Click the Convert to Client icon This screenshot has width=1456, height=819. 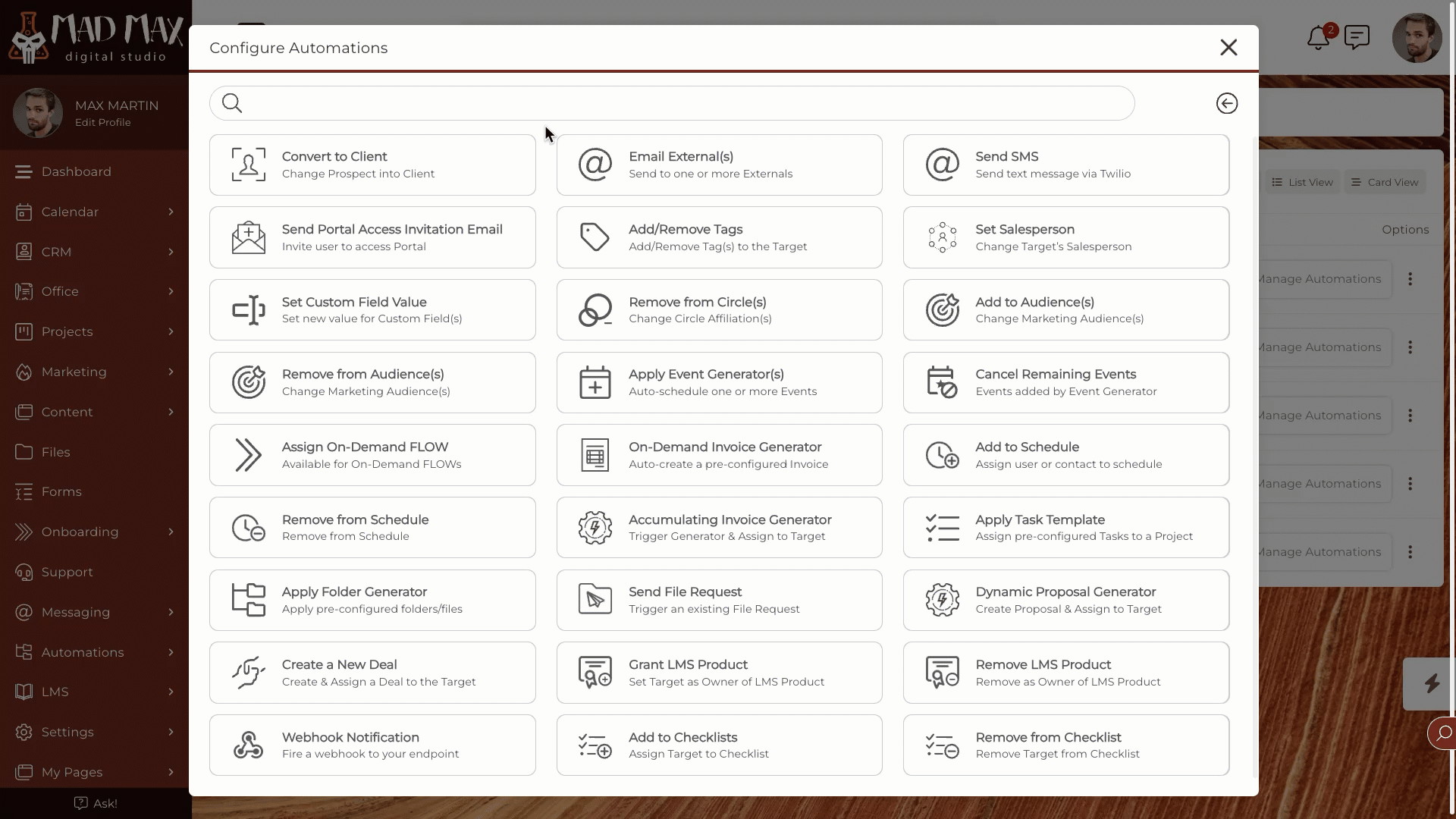[x=248, y=163]
